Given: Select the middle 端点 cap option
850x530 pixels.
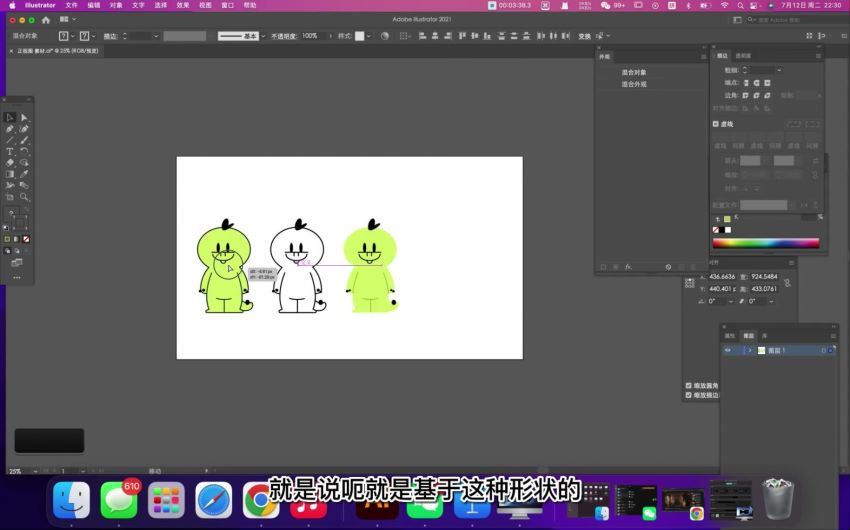Looking at the screenshot, I should click(x=756, y=83).
